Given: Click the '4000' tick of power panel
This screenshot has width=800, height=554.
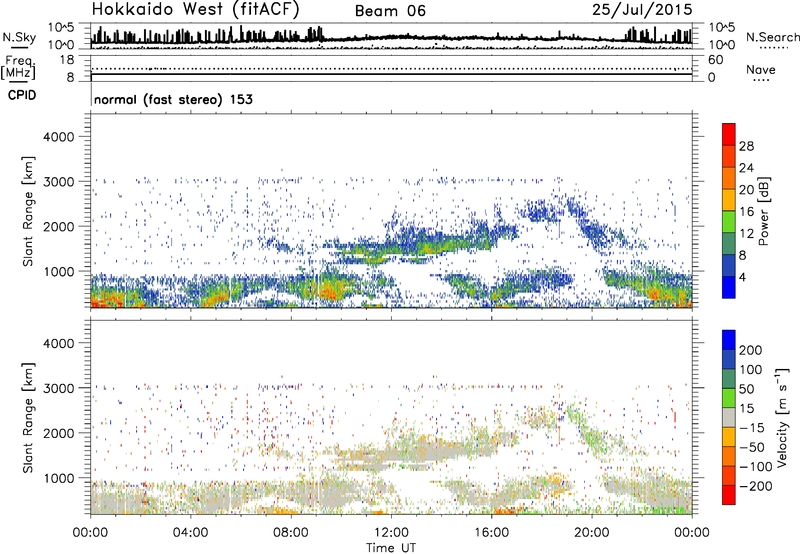Looking at the screenshot, I should 59,137.
